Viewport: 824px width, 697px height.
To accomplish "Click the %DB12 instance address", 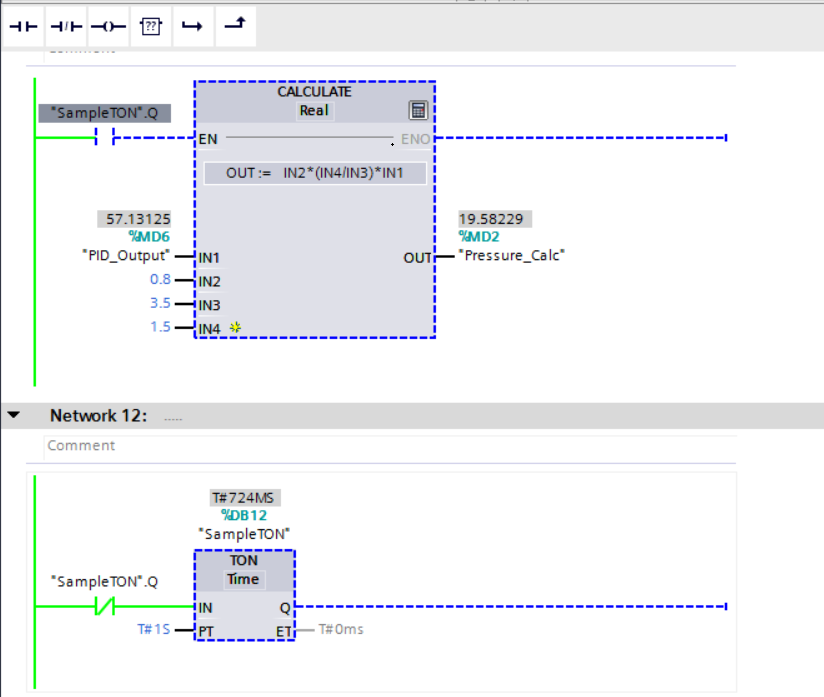I will pyautogui.click(x=244, y=516).
